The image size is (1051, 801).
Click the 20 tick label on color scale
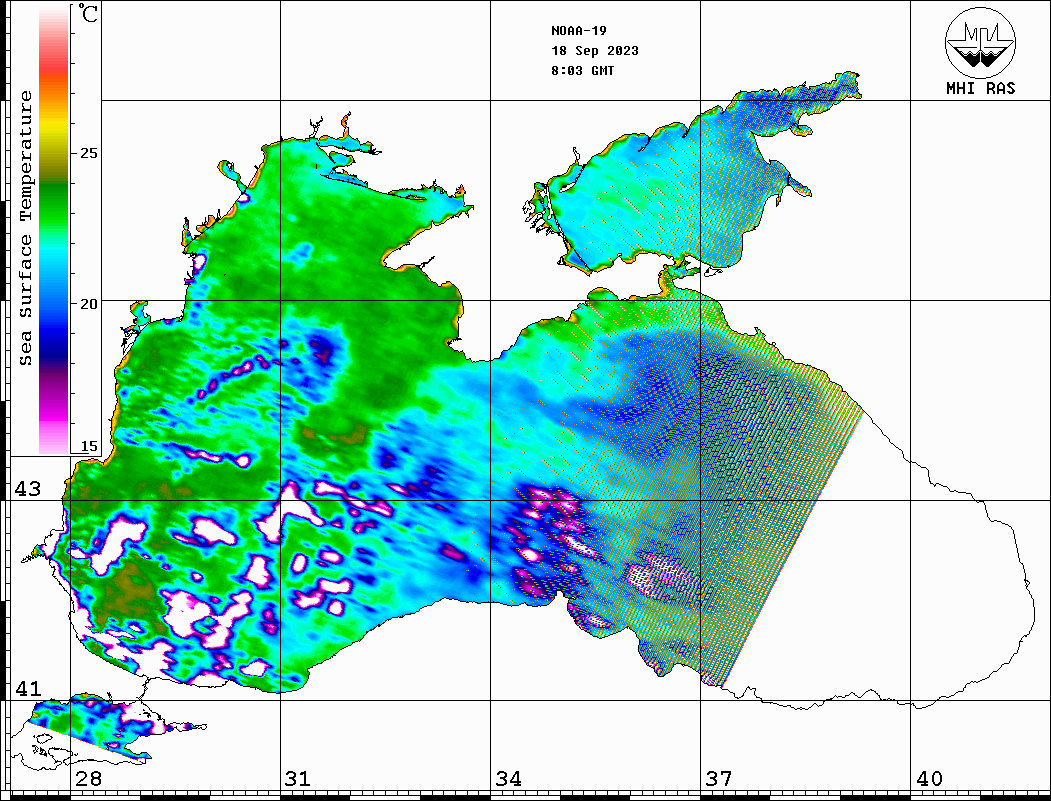[88, 304]
